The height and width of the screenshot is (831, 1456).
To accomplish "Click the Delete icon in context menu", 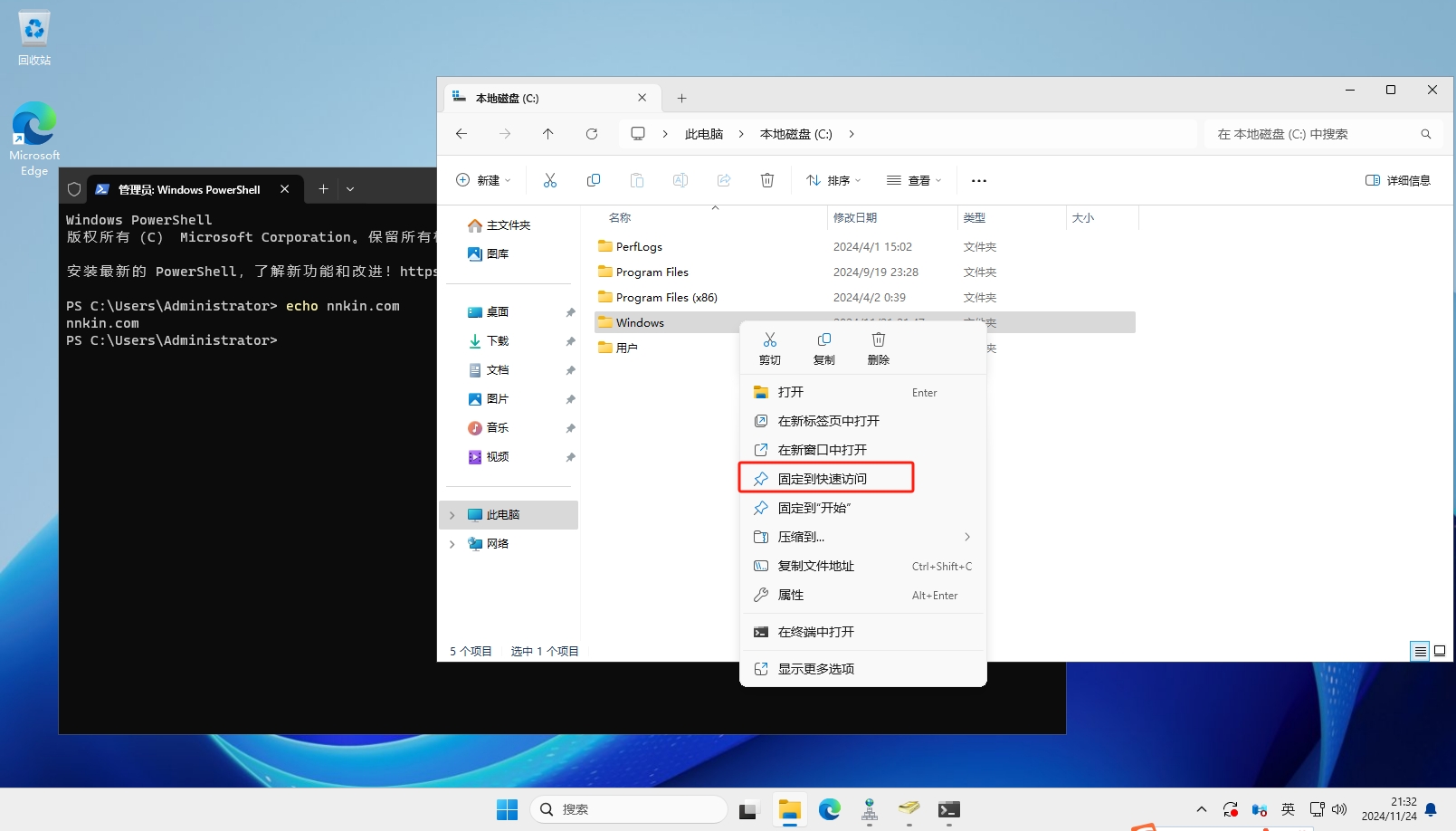I will tap(878, 348).
